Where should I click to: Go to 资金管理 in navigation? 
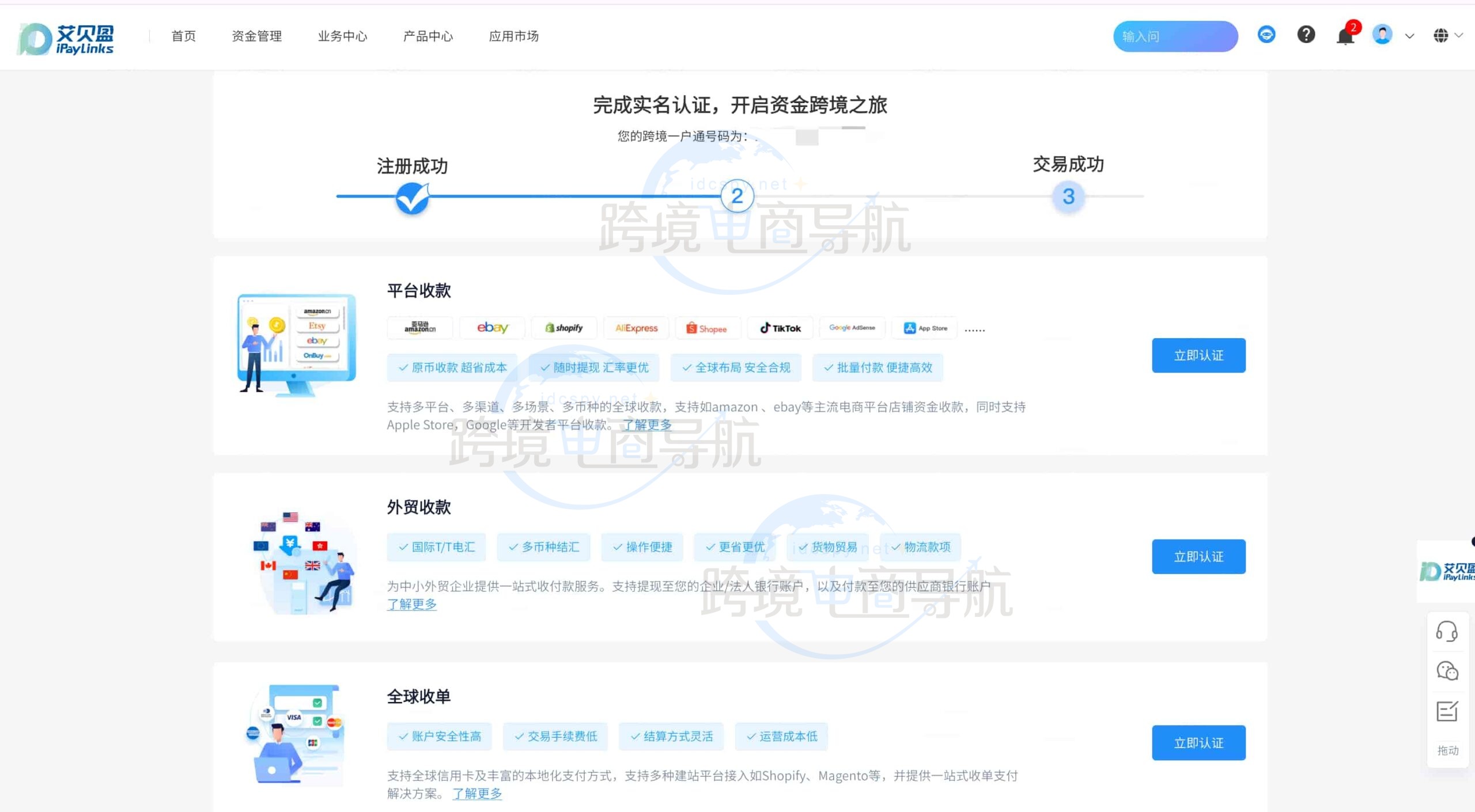pos(256,36)
